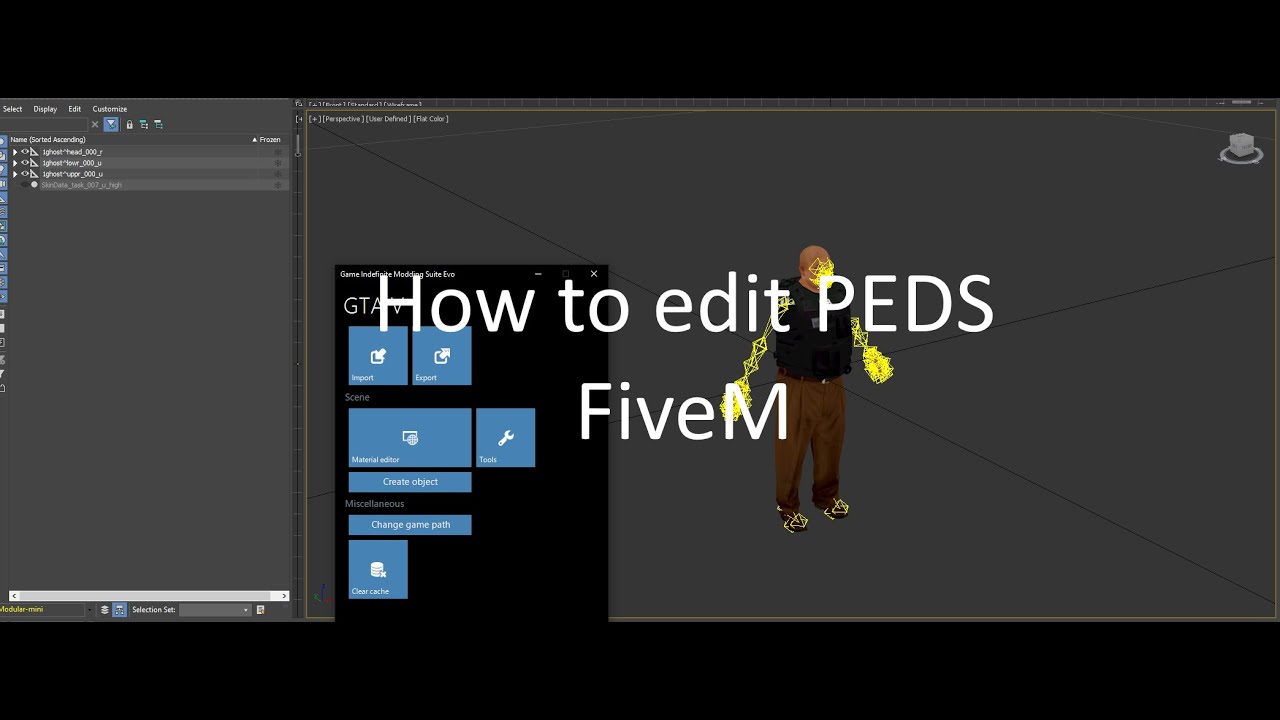Image resolution: width=1280 pixels, height=720 pixels.
Task: Click the collapse-all hierarchy icon
Action: coord(158,124)
